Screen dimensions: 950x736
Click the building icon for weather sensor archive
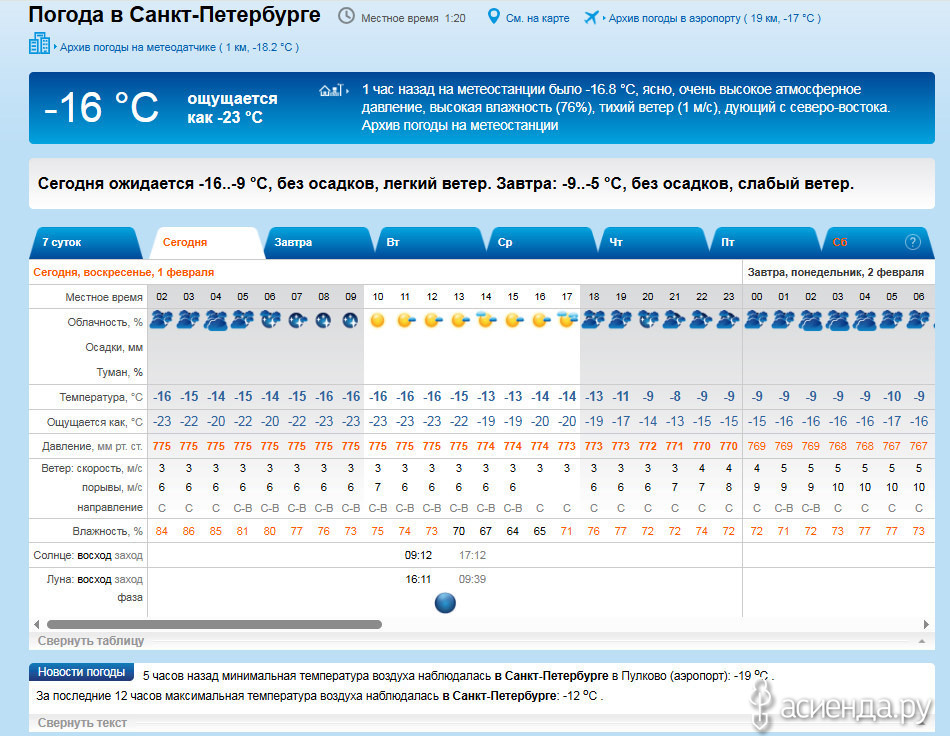coord(39,44)
